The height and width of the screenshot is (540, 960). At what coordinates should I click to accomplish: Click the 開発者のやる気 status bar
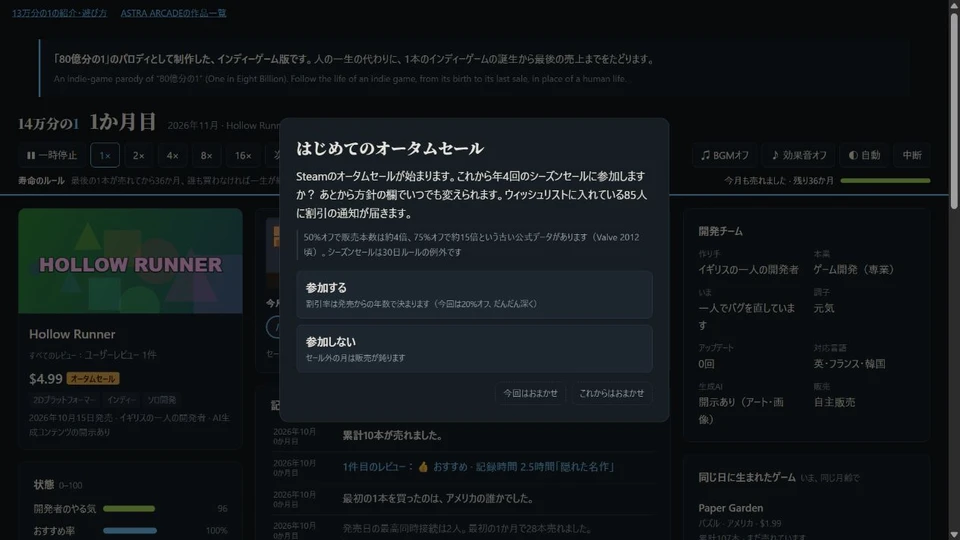click(x=129, y=509)
